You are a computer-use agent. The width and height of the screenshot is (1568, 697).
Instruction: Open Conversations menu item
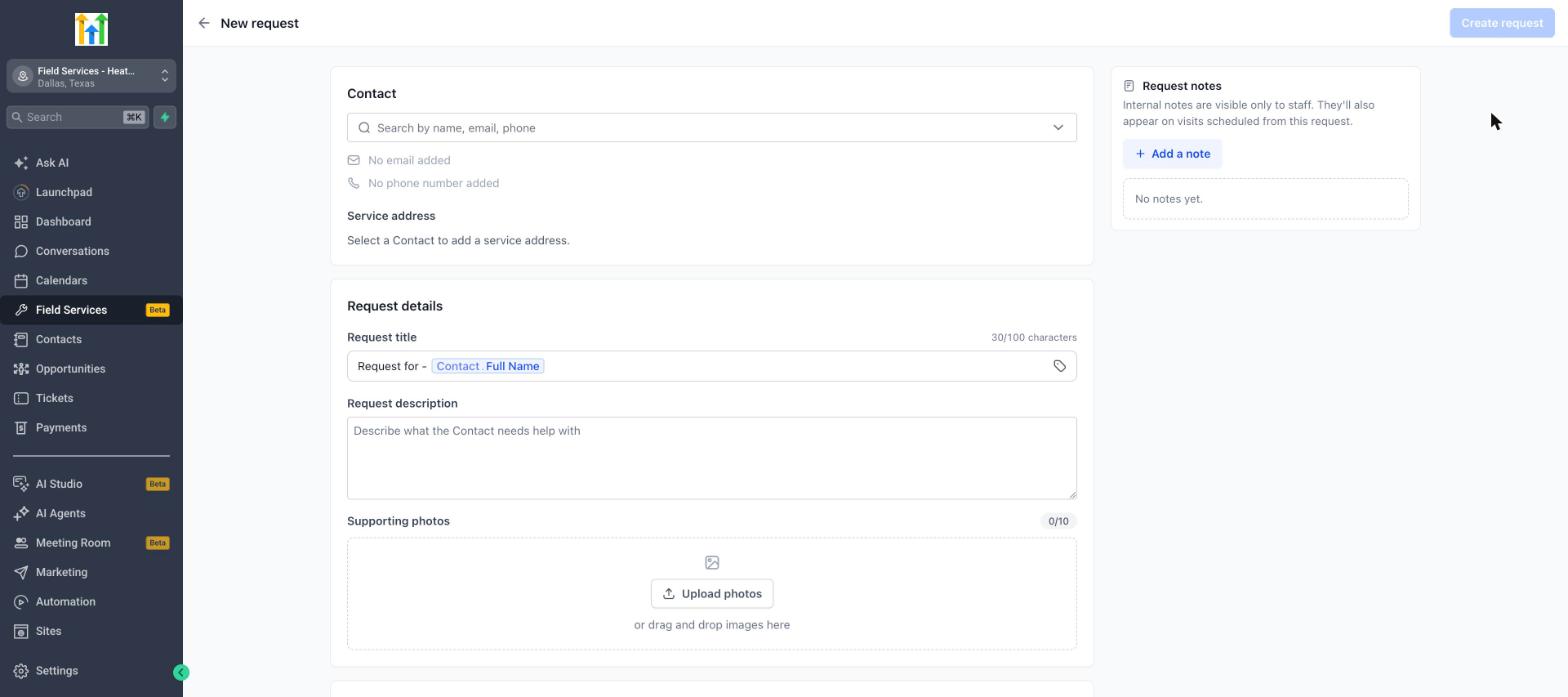click(91, 251)
